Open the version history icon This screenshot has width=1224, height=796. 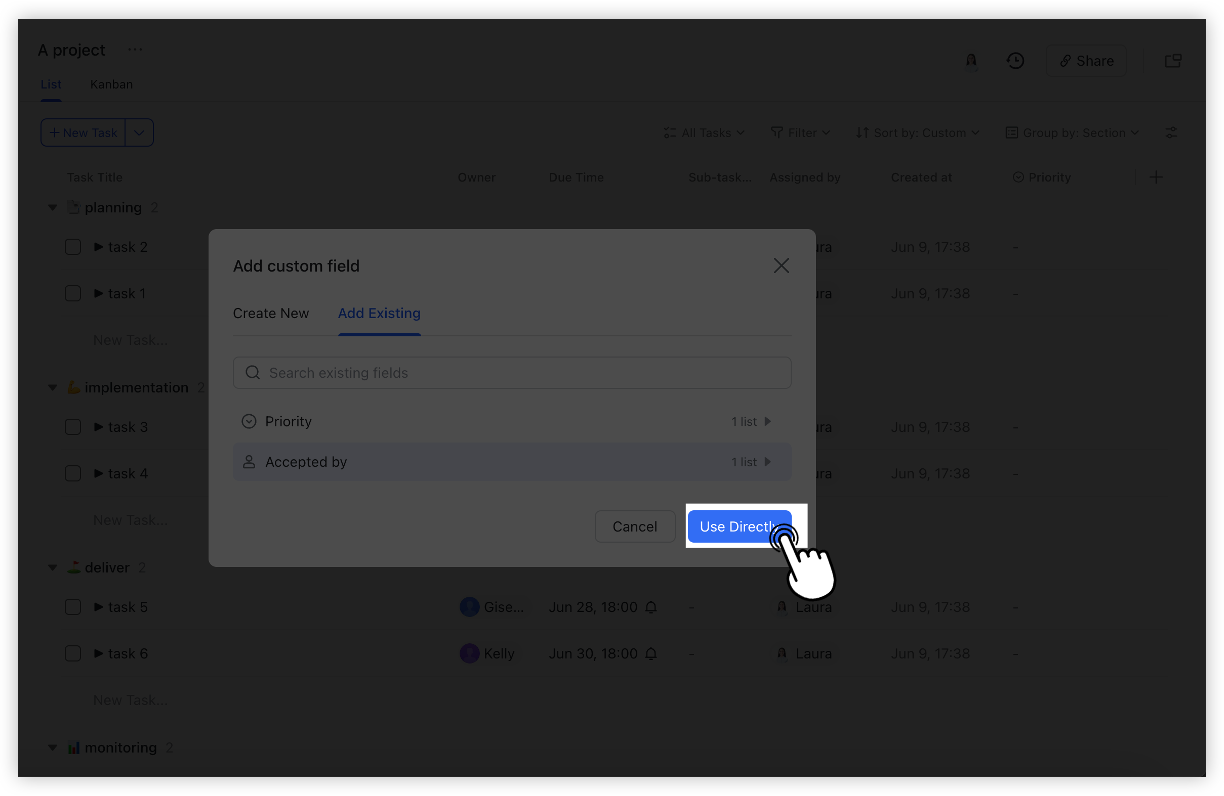coord(1015,60)
